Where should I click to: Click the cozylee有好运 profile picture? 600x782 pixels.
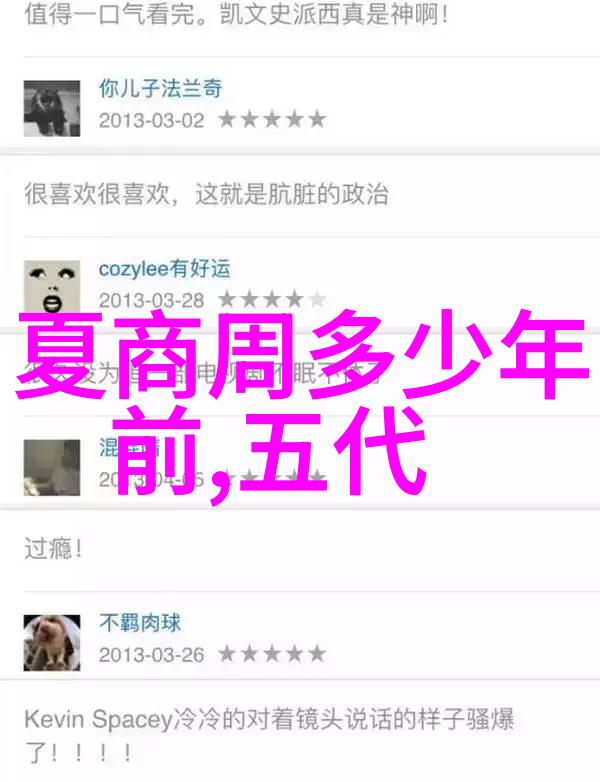coord(52,288)
